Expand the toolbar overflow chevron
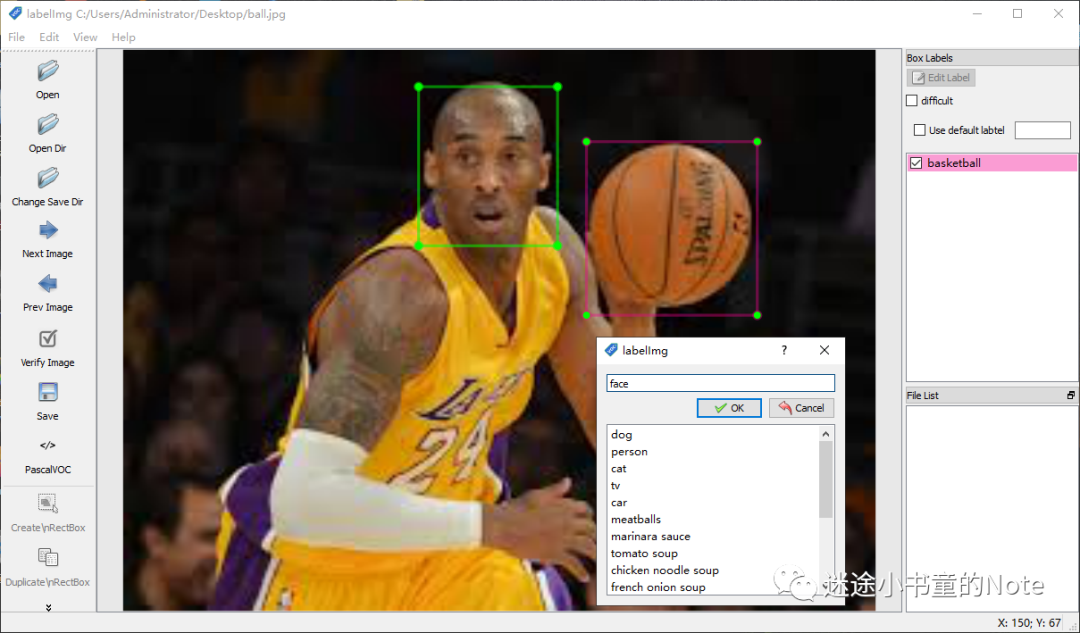Screen dimensions: 1080x633 [48, 608]
